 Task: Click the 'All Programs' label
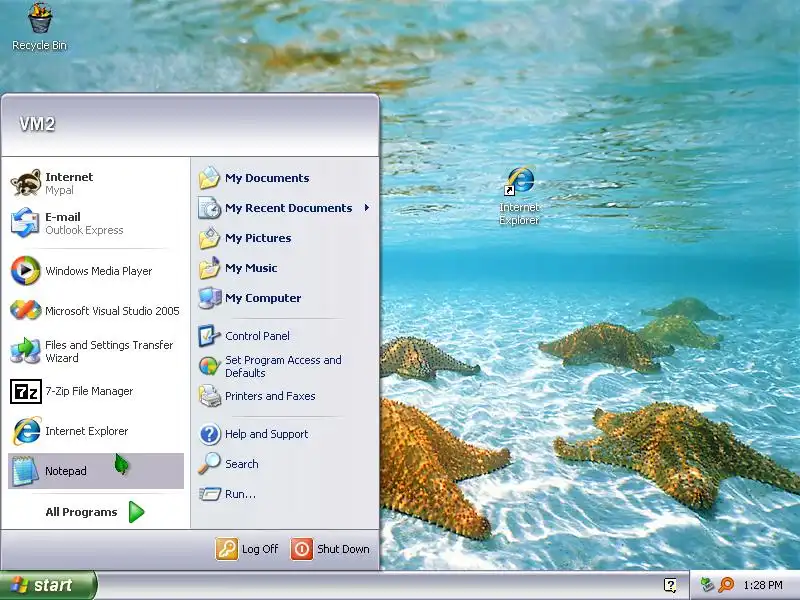coord(81,512)
